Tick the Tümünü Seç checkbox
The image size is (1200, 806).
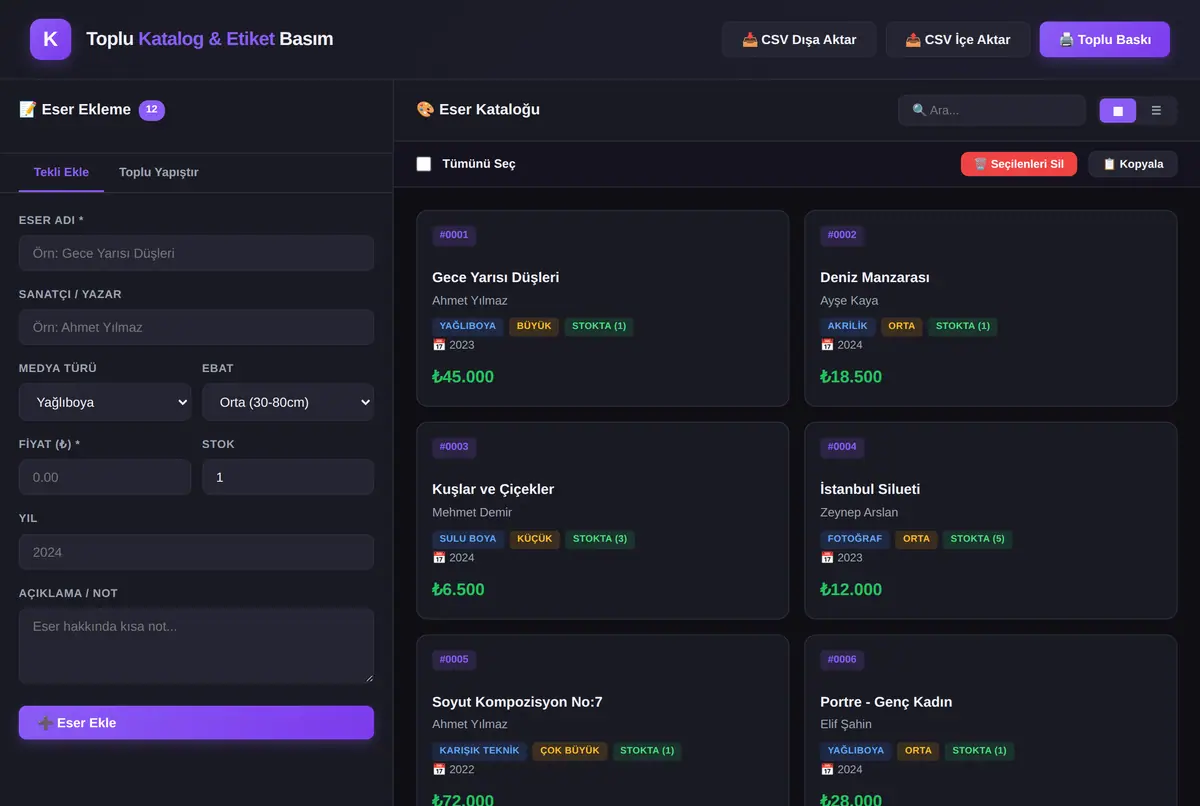(424, 164)
